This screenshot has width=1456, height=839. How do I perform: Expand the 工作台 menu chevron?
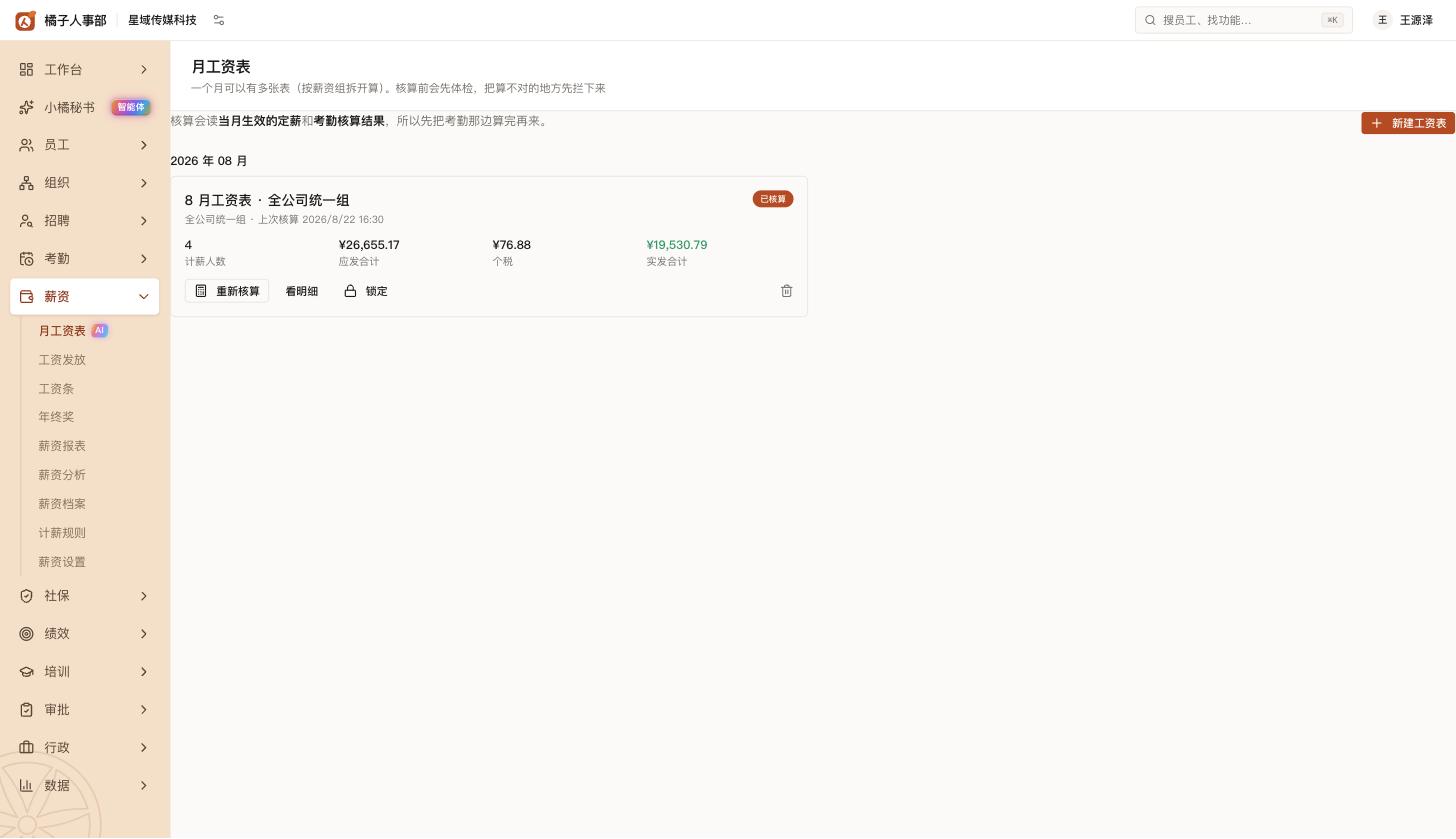(143, 70)
